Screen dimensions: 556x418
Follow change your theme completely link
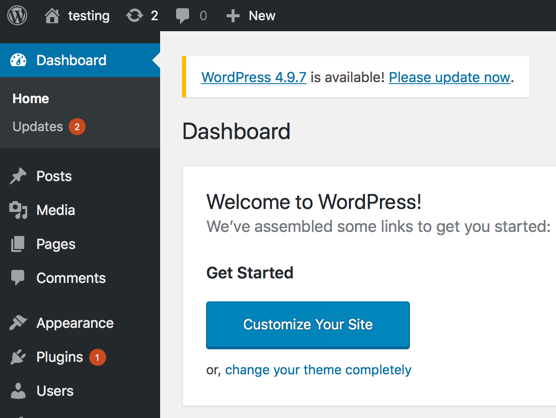(x=318, y=370)
